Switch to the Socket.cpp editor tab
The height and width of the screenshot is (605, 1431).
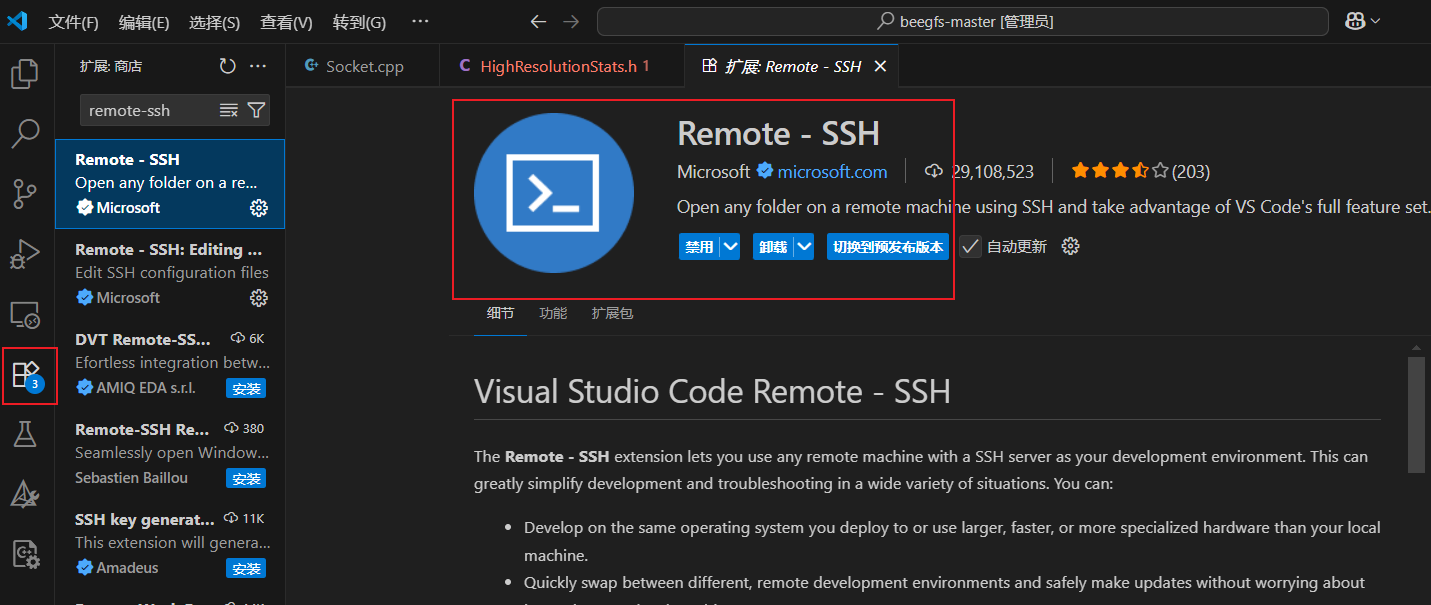pyautogui.click(x=364, y=66)
